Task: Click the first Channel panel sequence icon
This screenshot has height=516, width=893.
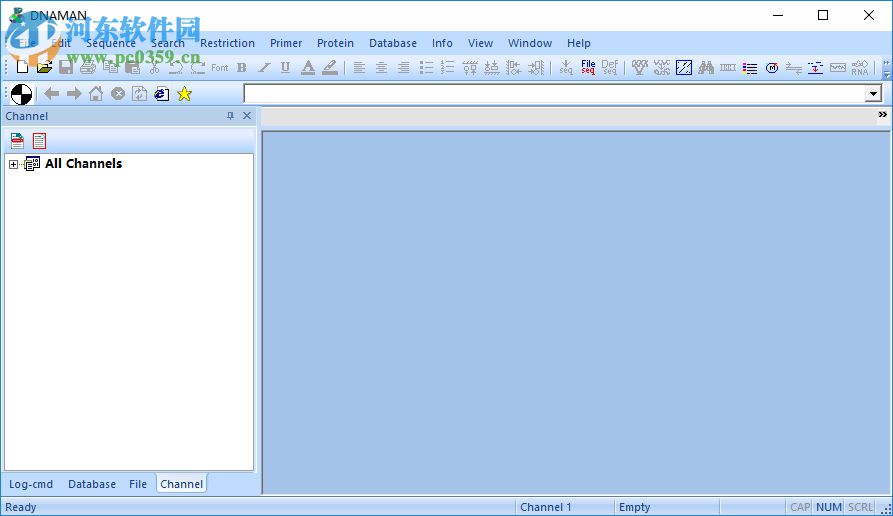Action: click(x=17, y=141)
